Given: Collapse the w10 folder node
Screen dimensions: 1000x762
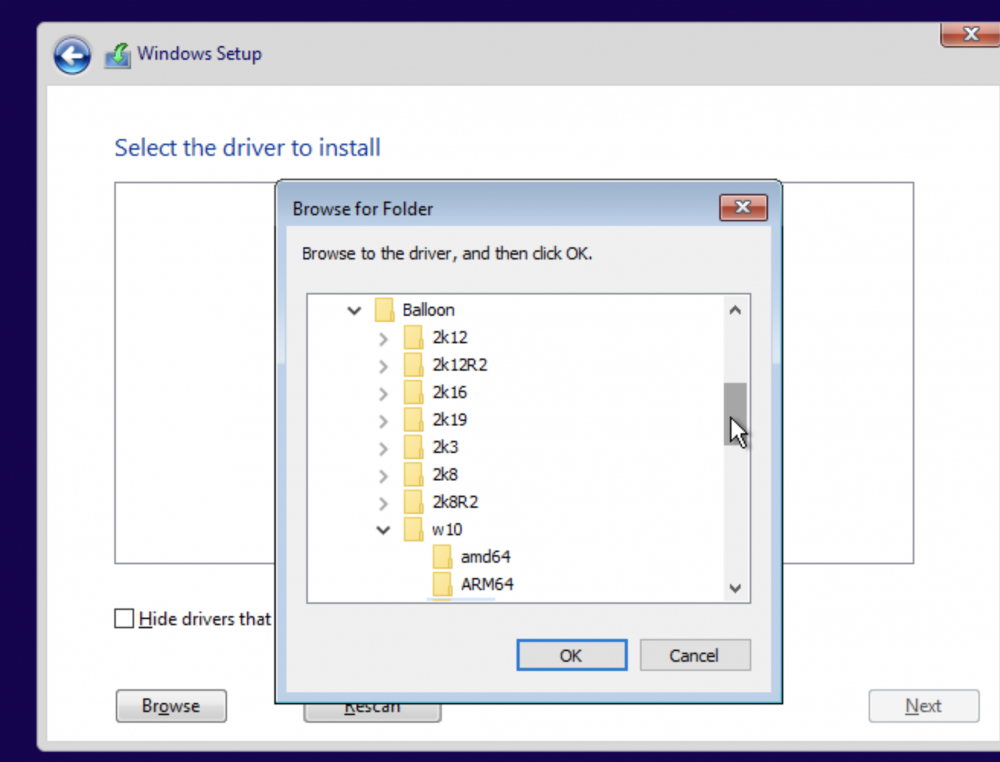Looking at the screenshot, I should pos(383,530).
